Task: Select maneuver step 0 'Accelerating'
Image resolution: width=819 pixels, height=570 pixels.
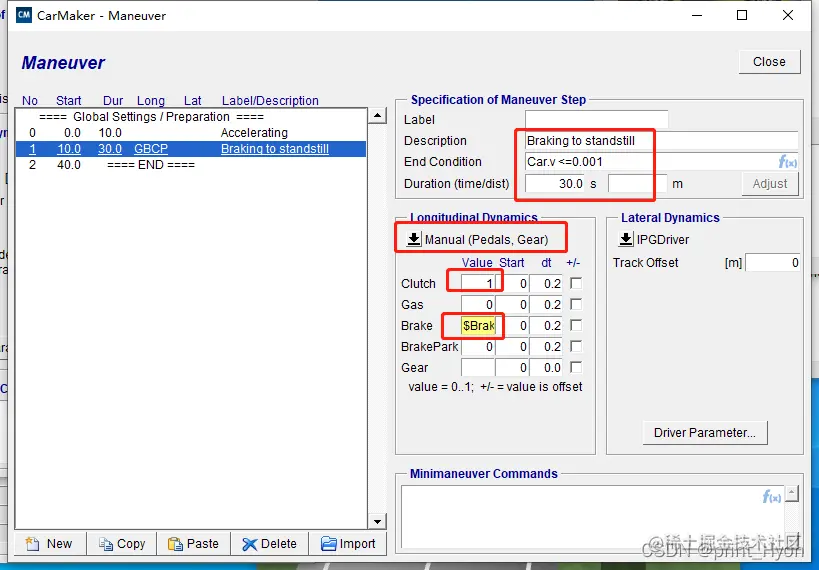Action: (191, 133)
